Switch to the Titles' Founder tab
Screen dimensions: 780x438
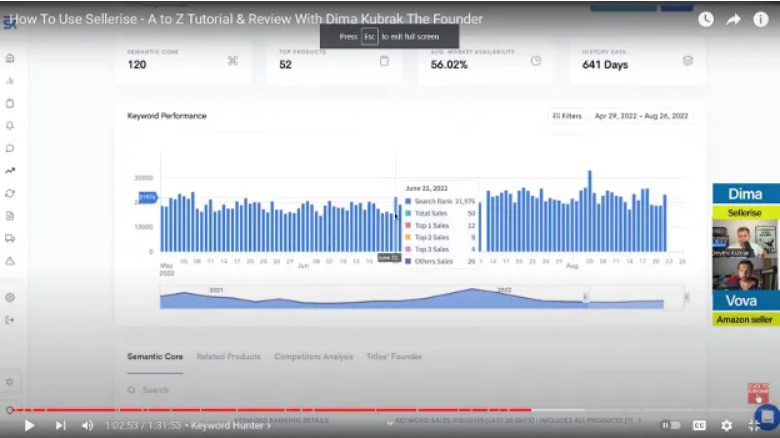click(x=394, y=356)
